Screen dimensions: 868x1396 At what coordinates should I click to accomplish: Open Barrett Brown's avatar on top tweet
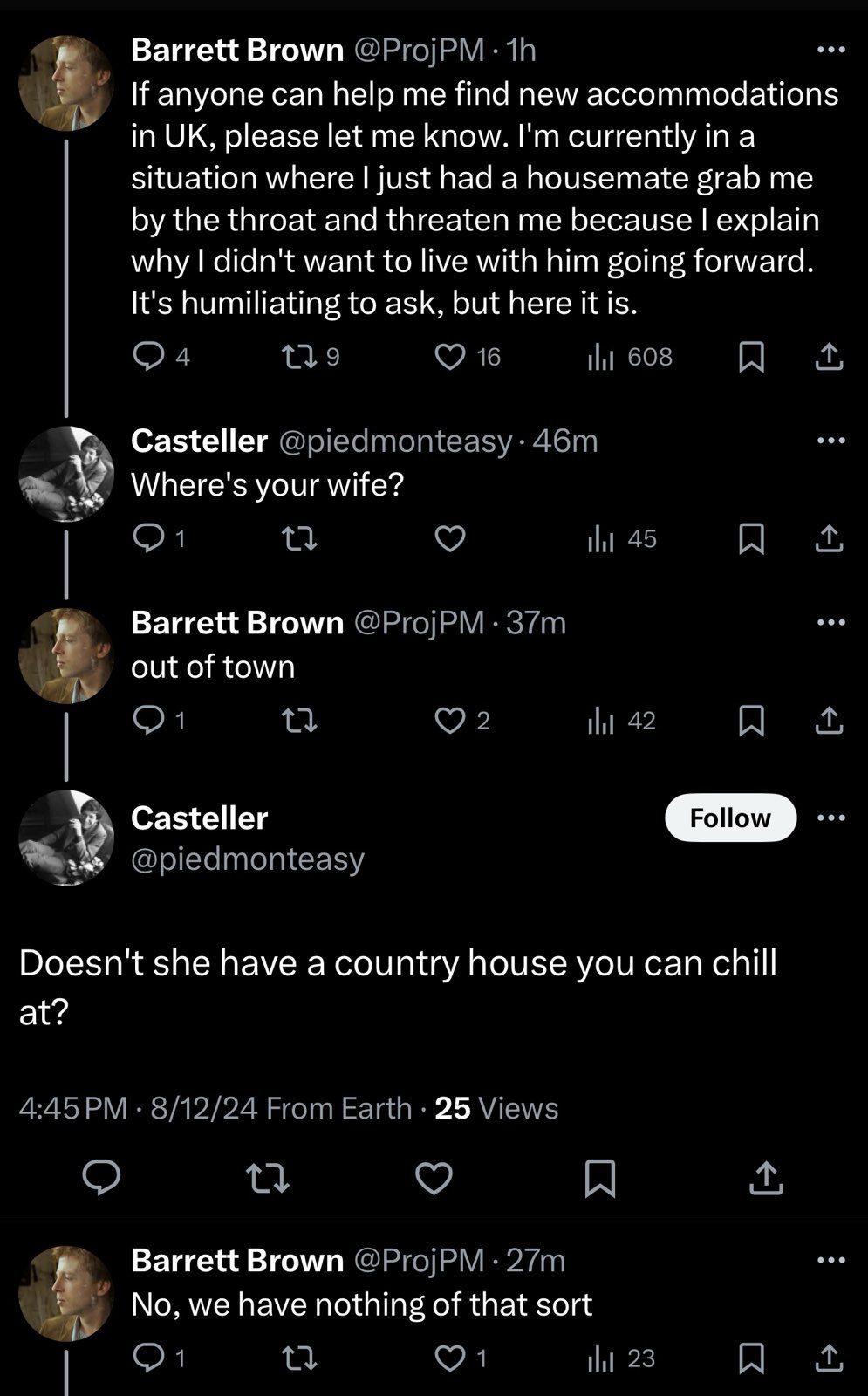(x=66, y=83)
